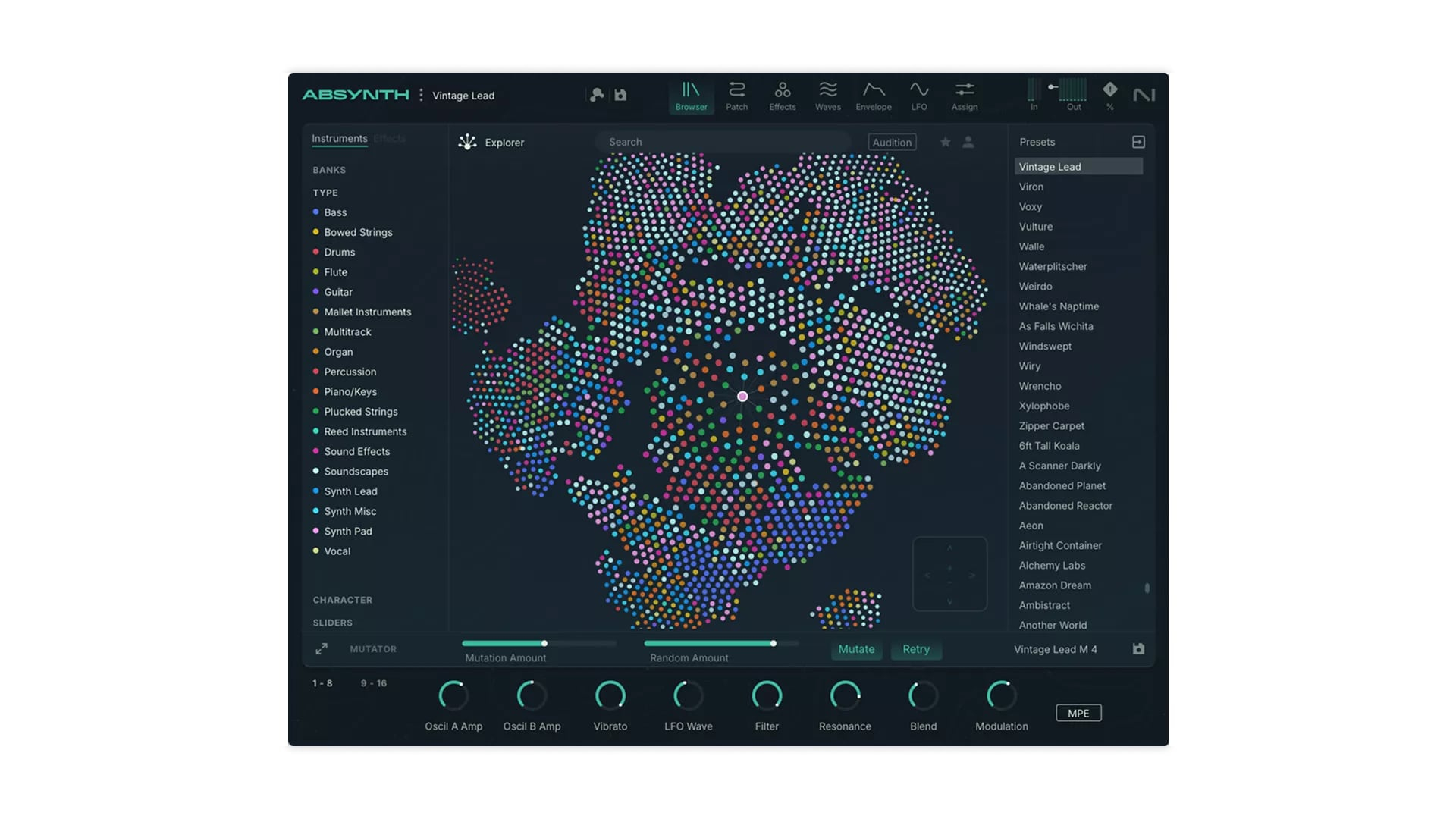
Task: Click the save preset icon in header
Action: pos(620,95)
